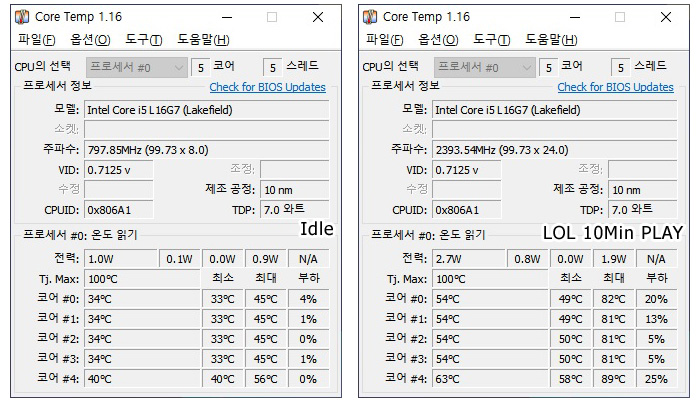The width and height of the screenshot is (700, 400).
Task: Click 코어 #4 temperature reading 63°C
Action: point(490,379)
